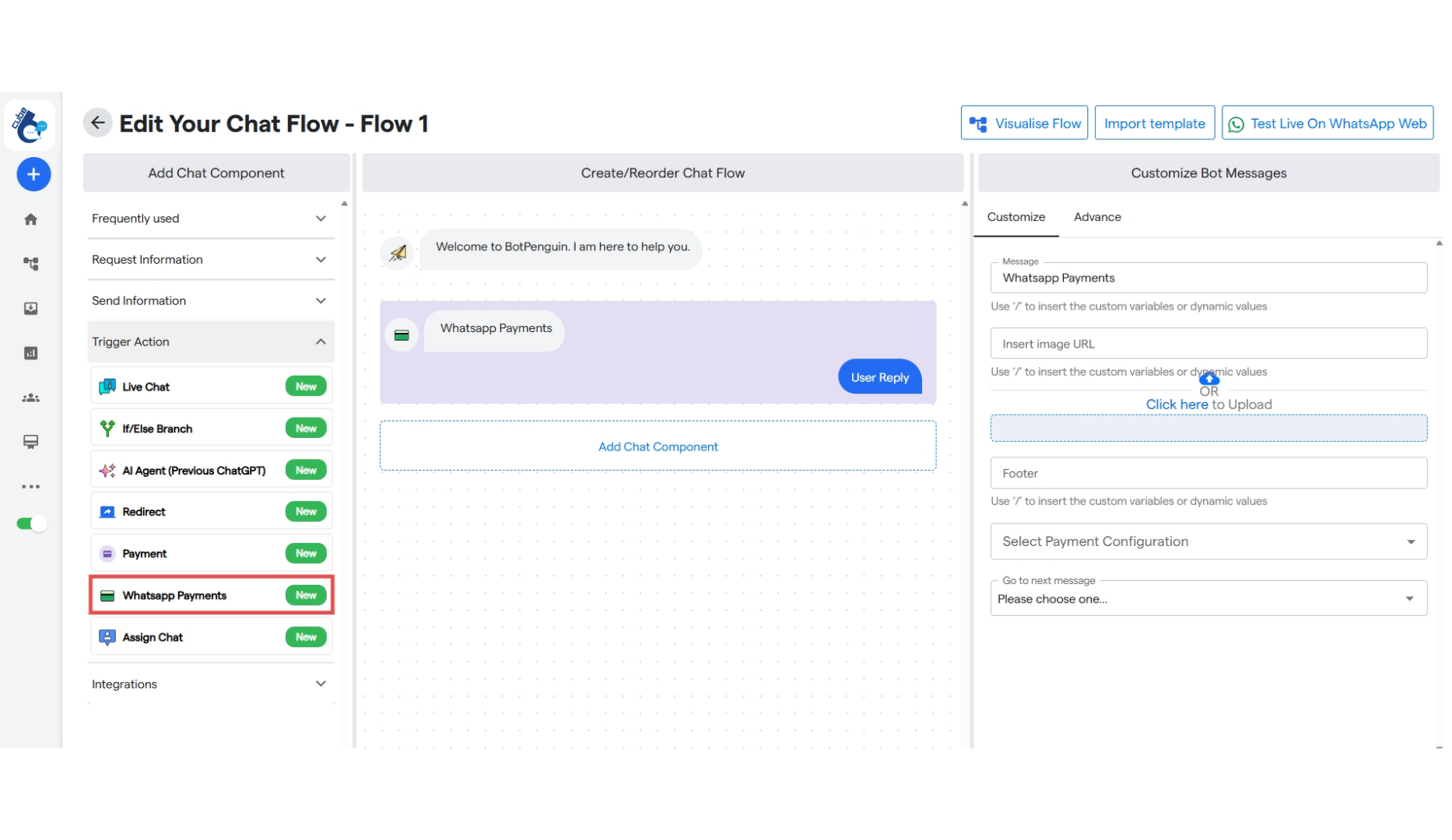This screenshot has width=1452, height=840.
Task: Switch to the Customize tab
Action: point(1015,217)
